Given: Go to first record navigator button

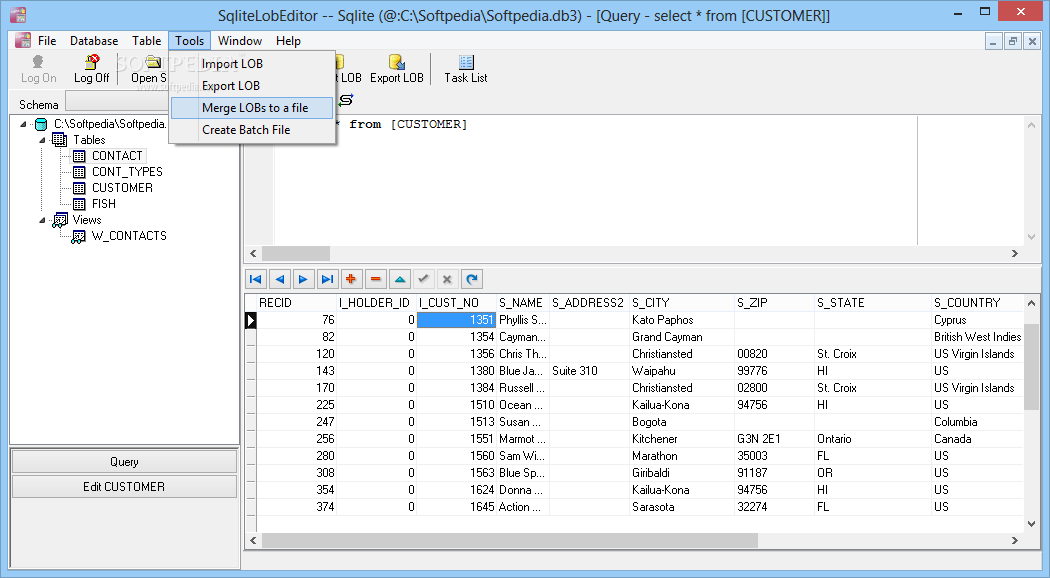Looking at the screenshot, I should tap(255, 279).
